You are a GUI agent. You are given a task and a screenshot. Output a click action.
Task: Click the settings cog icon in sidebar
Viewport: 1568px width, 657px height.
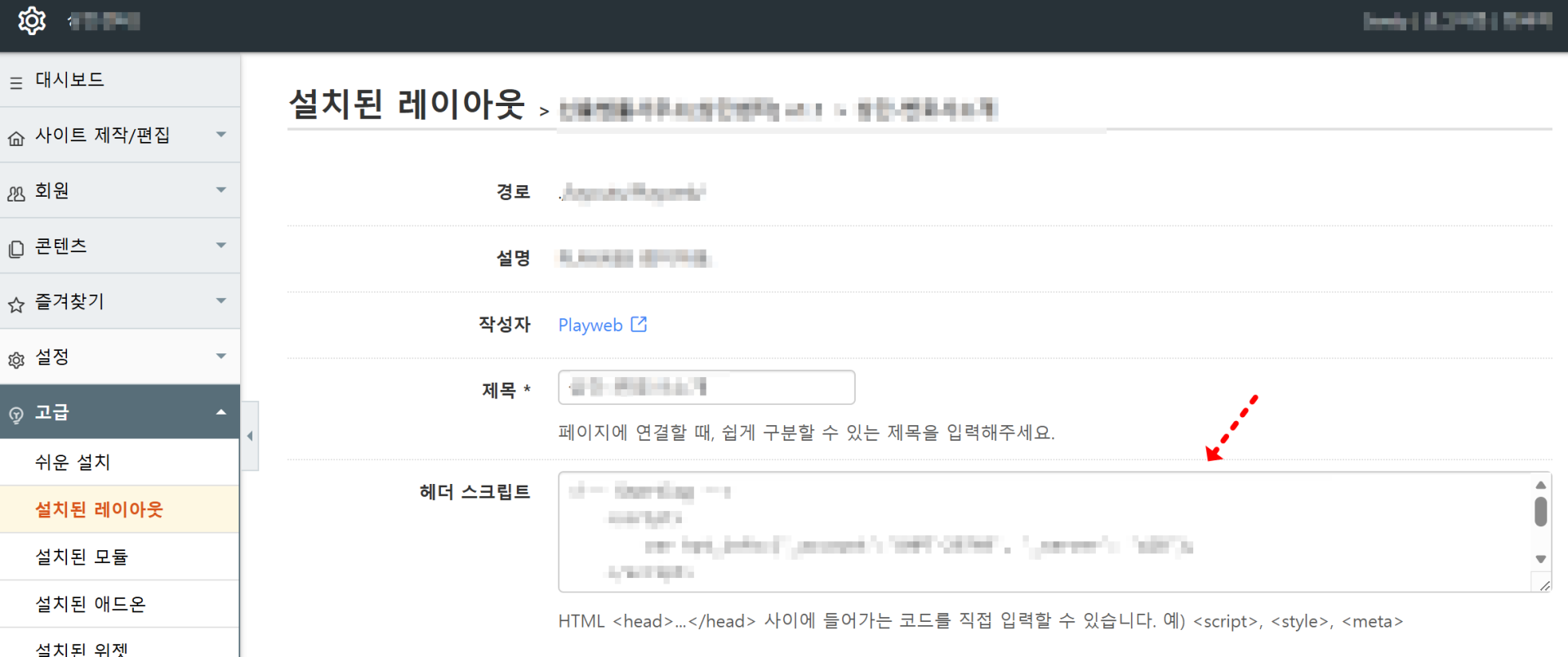(x=16, y=360)
